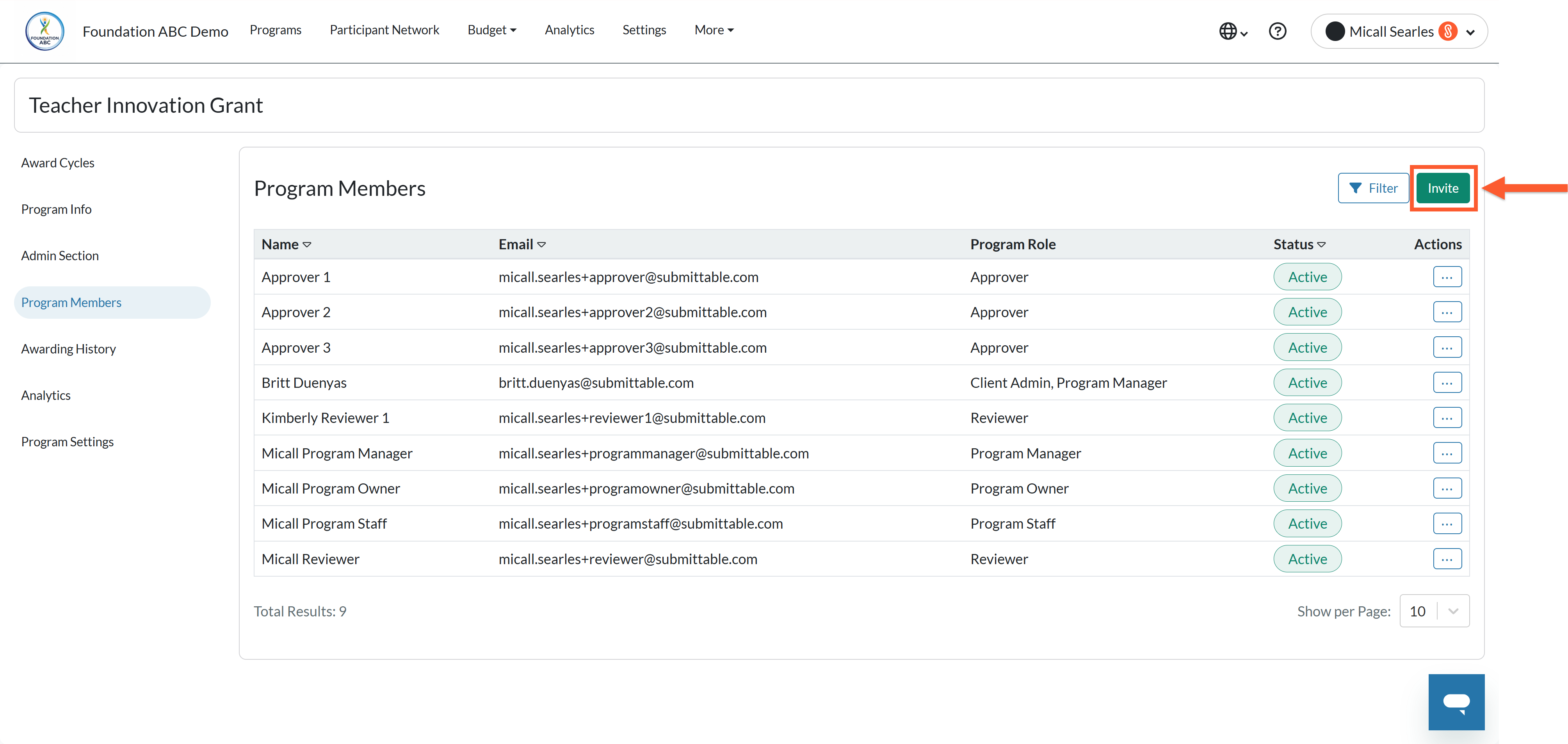Click the Submittable badge beside Micall Searles
The height and width of the screenshot is (744, 1568).
pyautogui.click(x=1448, y=32)
